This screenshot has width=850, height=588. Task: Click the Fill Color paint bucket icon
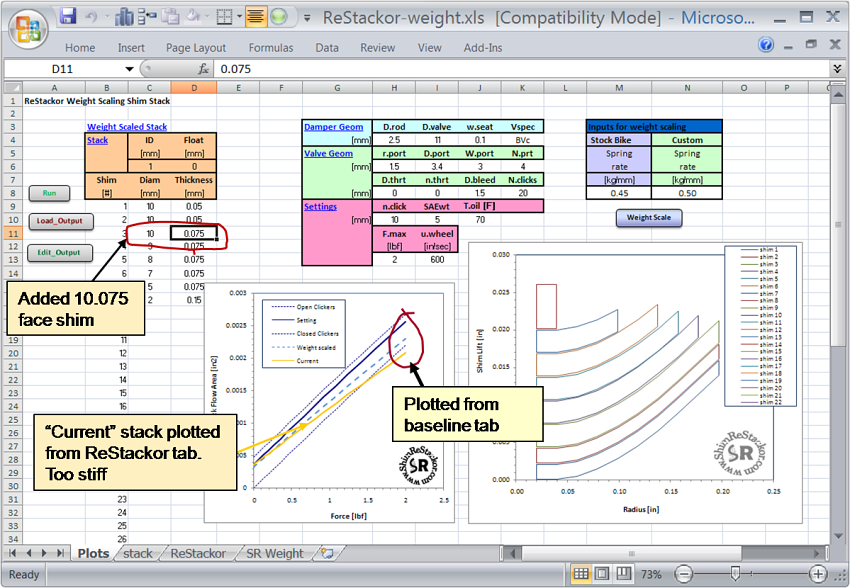coord(194,17)
